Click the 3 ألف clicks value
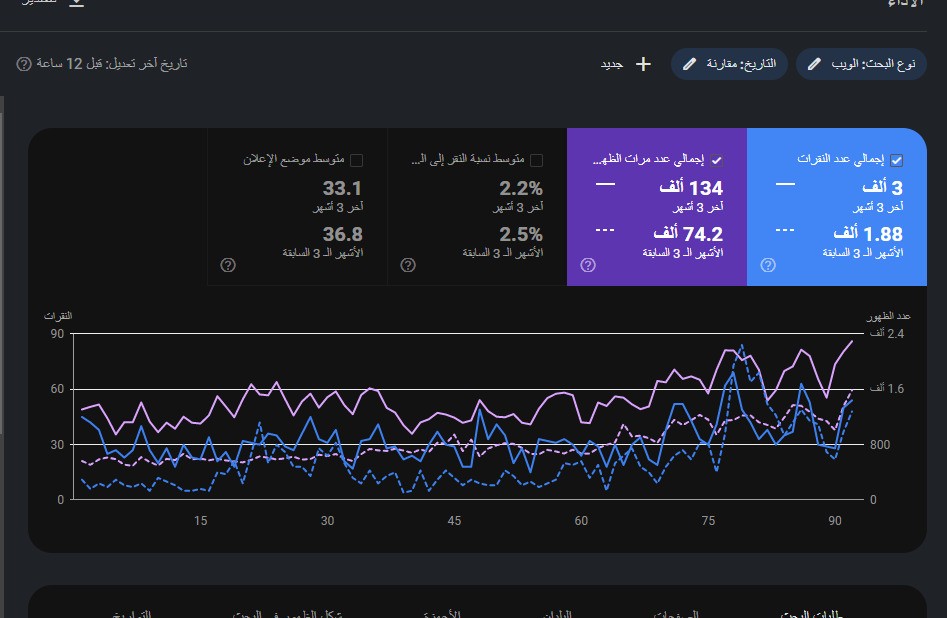The height and width of the screenshot is (618, 947). (x=882, y=187)
